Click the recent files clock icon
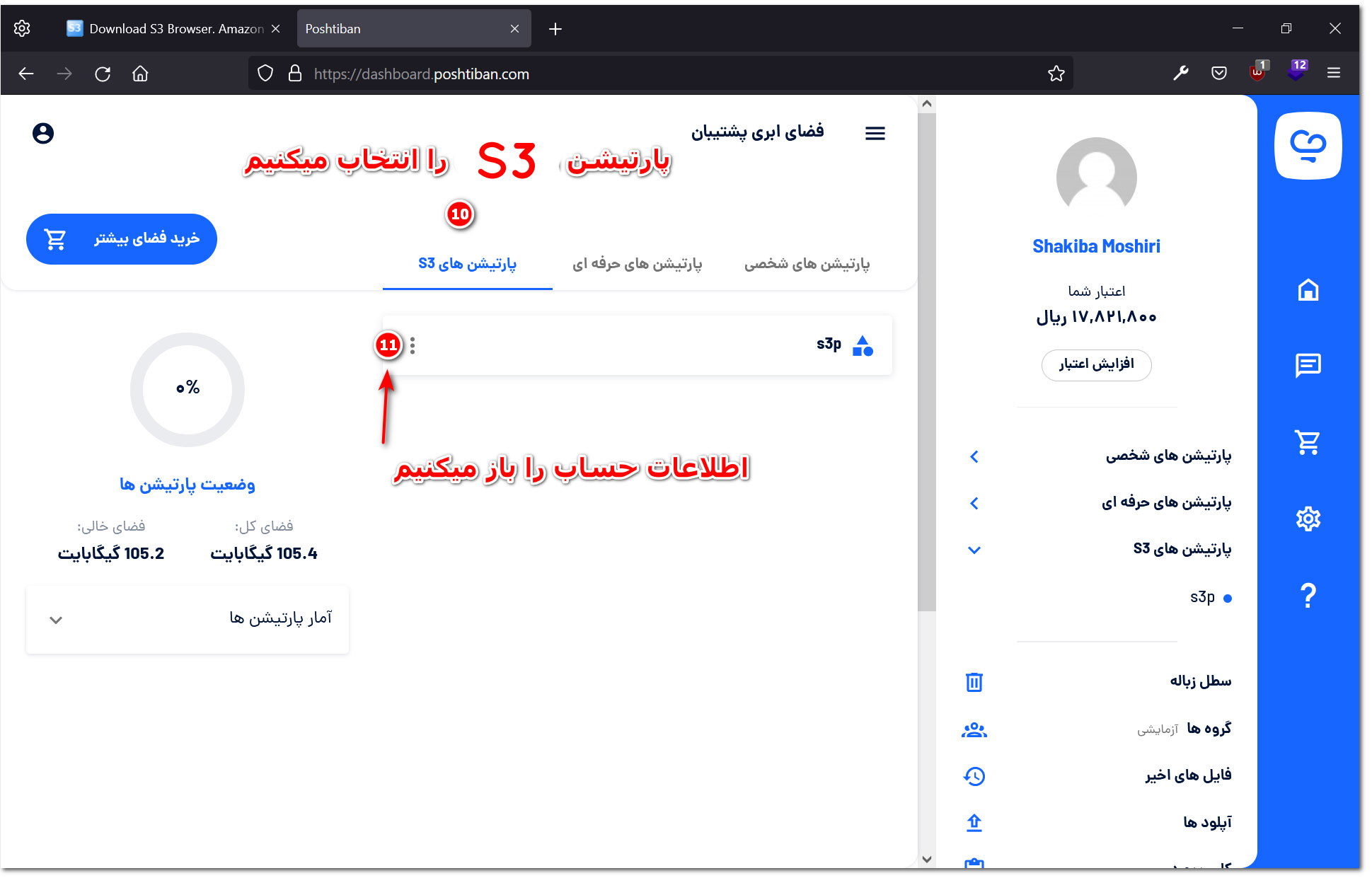Viewport: 1372px width, 878px height. (x=974, y=775)
